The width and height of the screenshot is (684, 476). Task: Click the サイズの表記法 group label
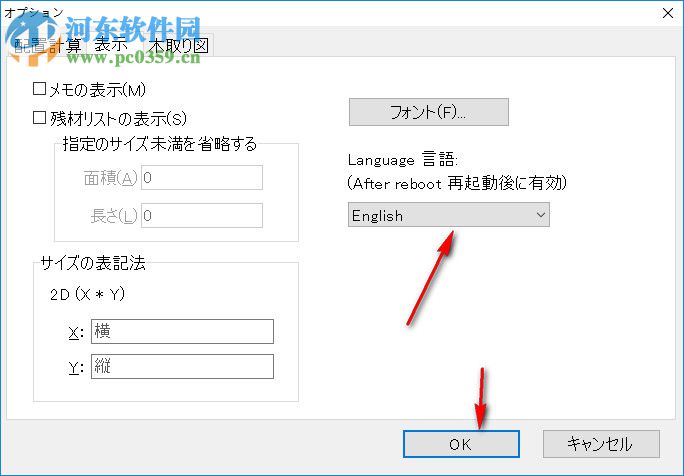click(93, 263)
